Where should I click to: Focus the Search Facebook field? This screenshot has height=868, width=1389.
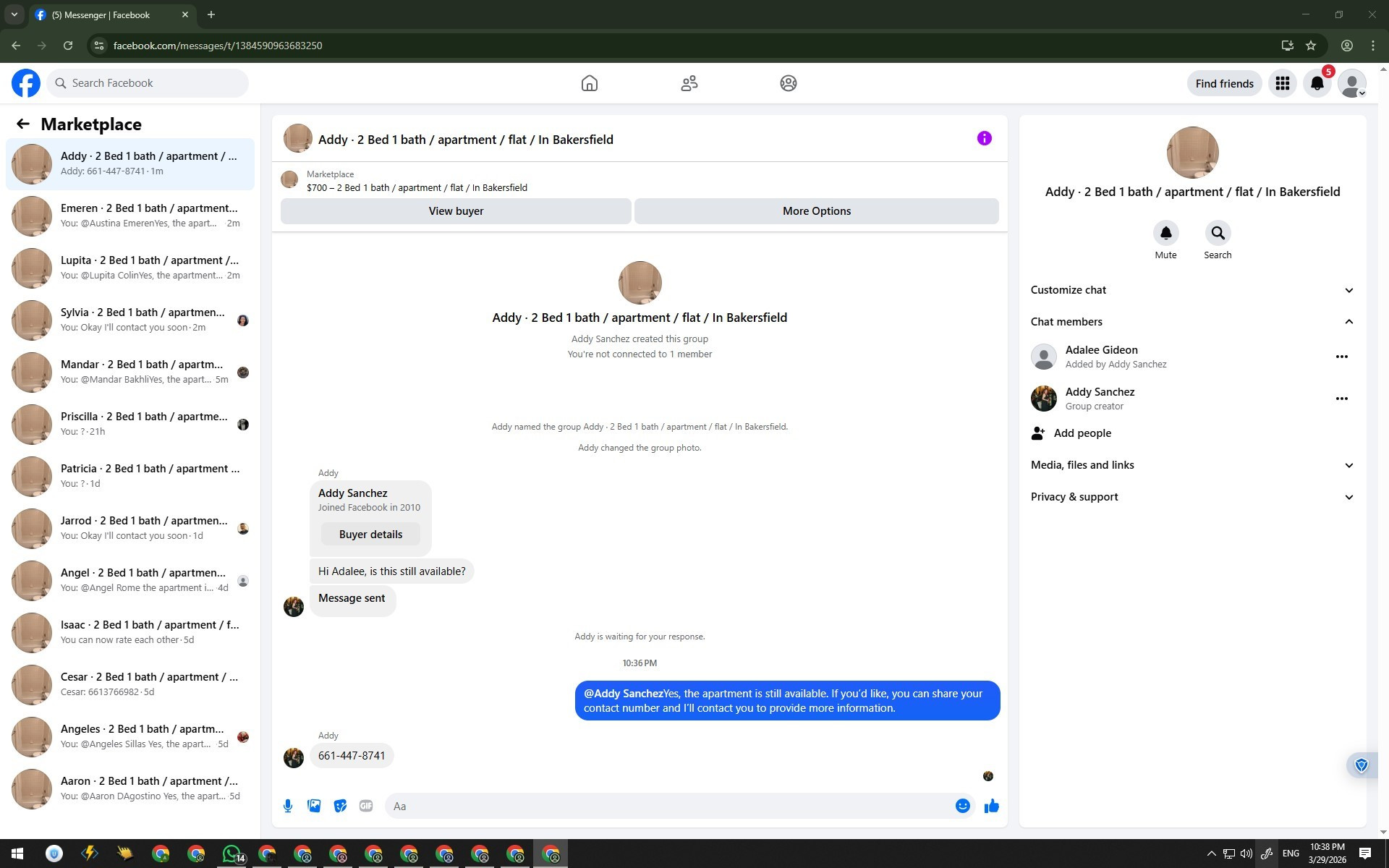(148, 83)
